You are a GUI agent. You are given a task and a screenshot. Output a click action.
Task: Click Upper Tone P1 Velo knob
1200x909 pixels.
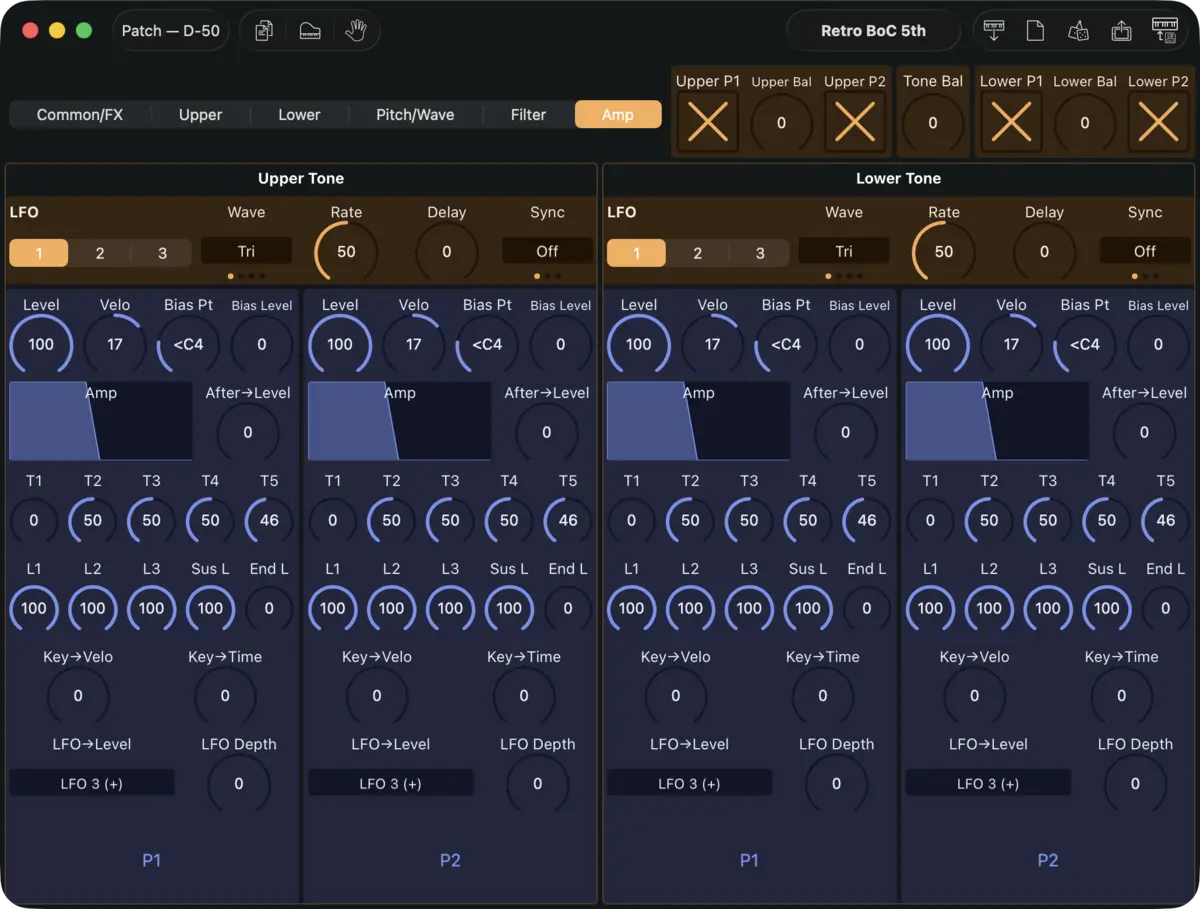[115, 344]
